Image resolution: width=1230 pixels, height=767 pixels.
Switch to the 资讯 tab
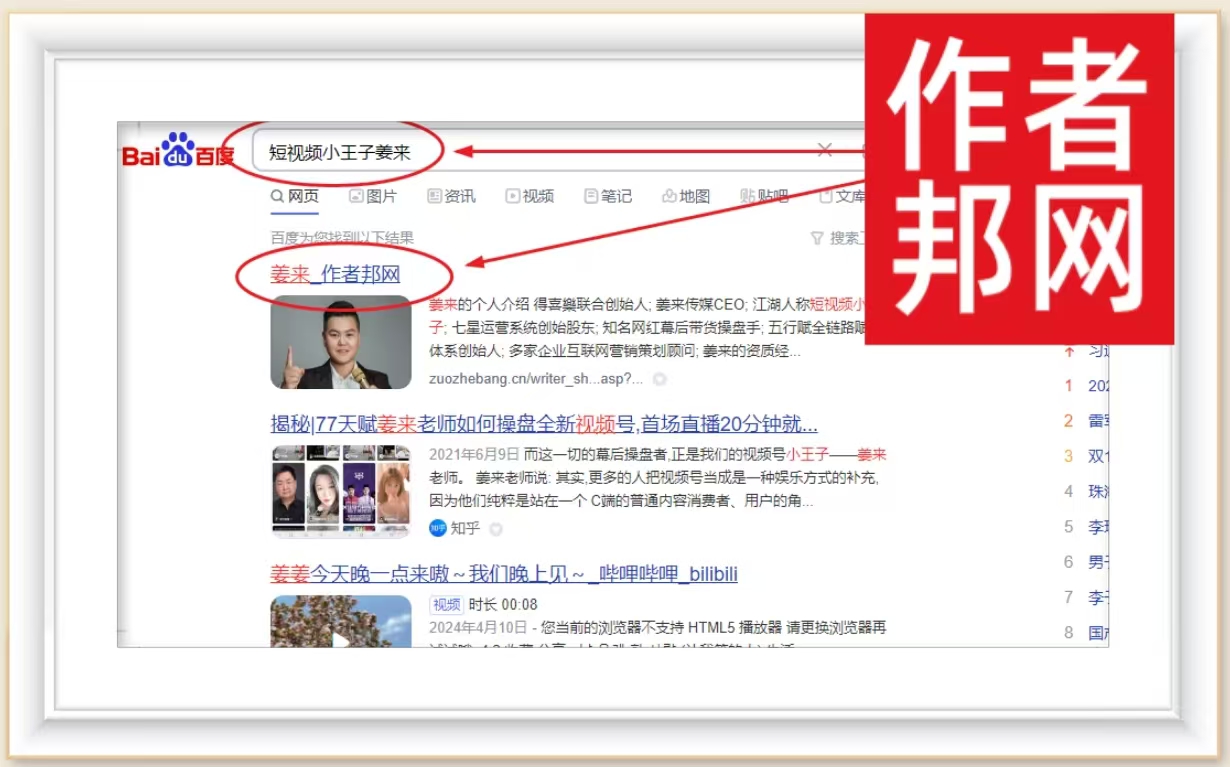pyautogui.click(x=451, y=196)
